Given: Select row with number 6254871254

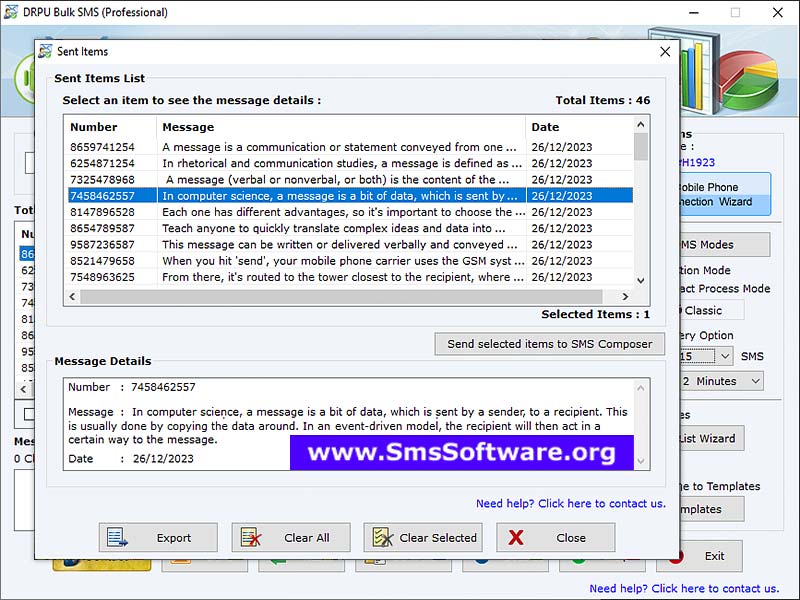Looking at the screenshot, I should 350,163.
